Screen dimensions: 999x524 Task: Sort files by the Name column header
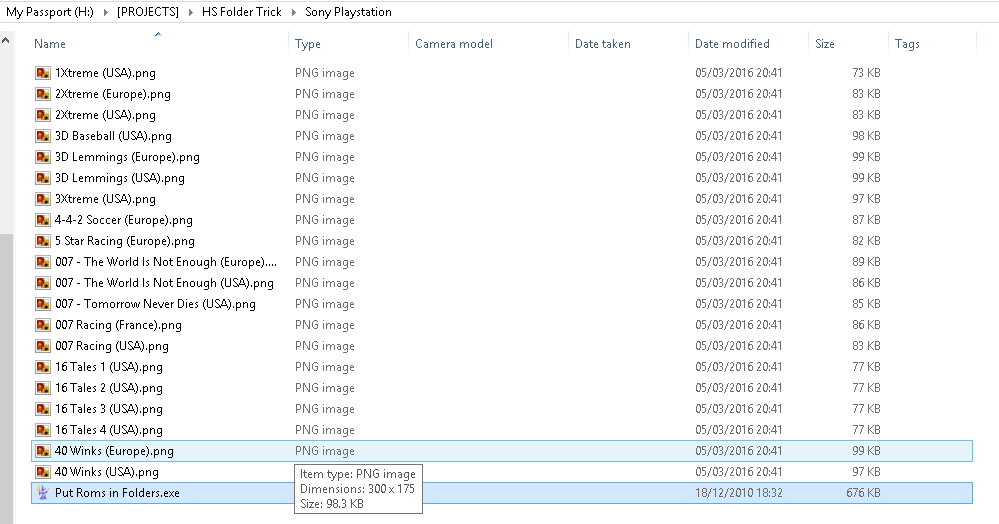click(50, 44)
